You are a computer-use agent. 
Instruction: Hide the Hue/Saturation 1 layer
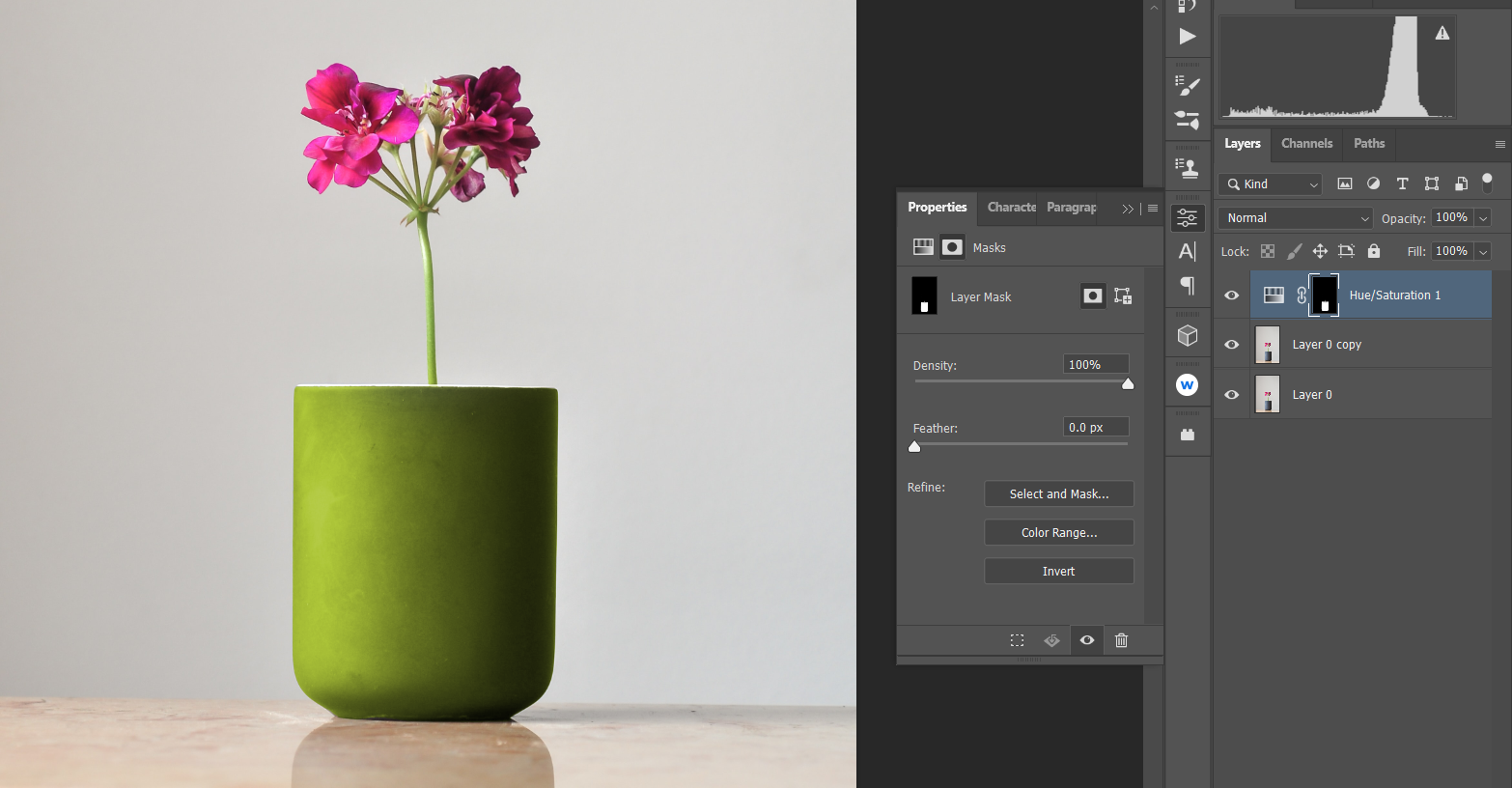pyautogui.click(x=1232, y=295)
